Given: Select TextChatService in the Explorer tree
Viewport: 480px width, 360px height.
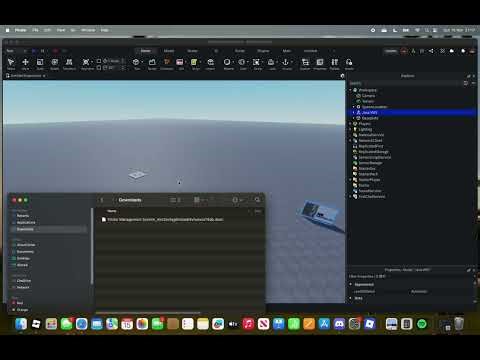Looking at the screenshot, I should 371,196.
